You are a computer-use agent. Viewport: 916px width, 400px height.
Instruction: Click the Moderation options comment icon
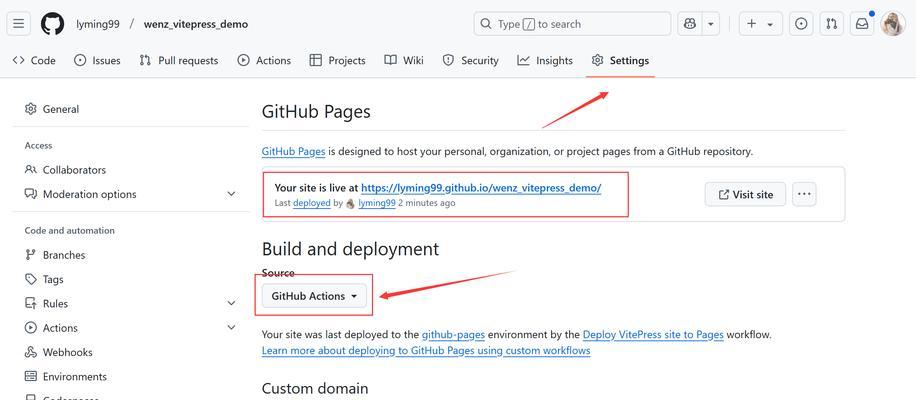(x=30, y=194)
